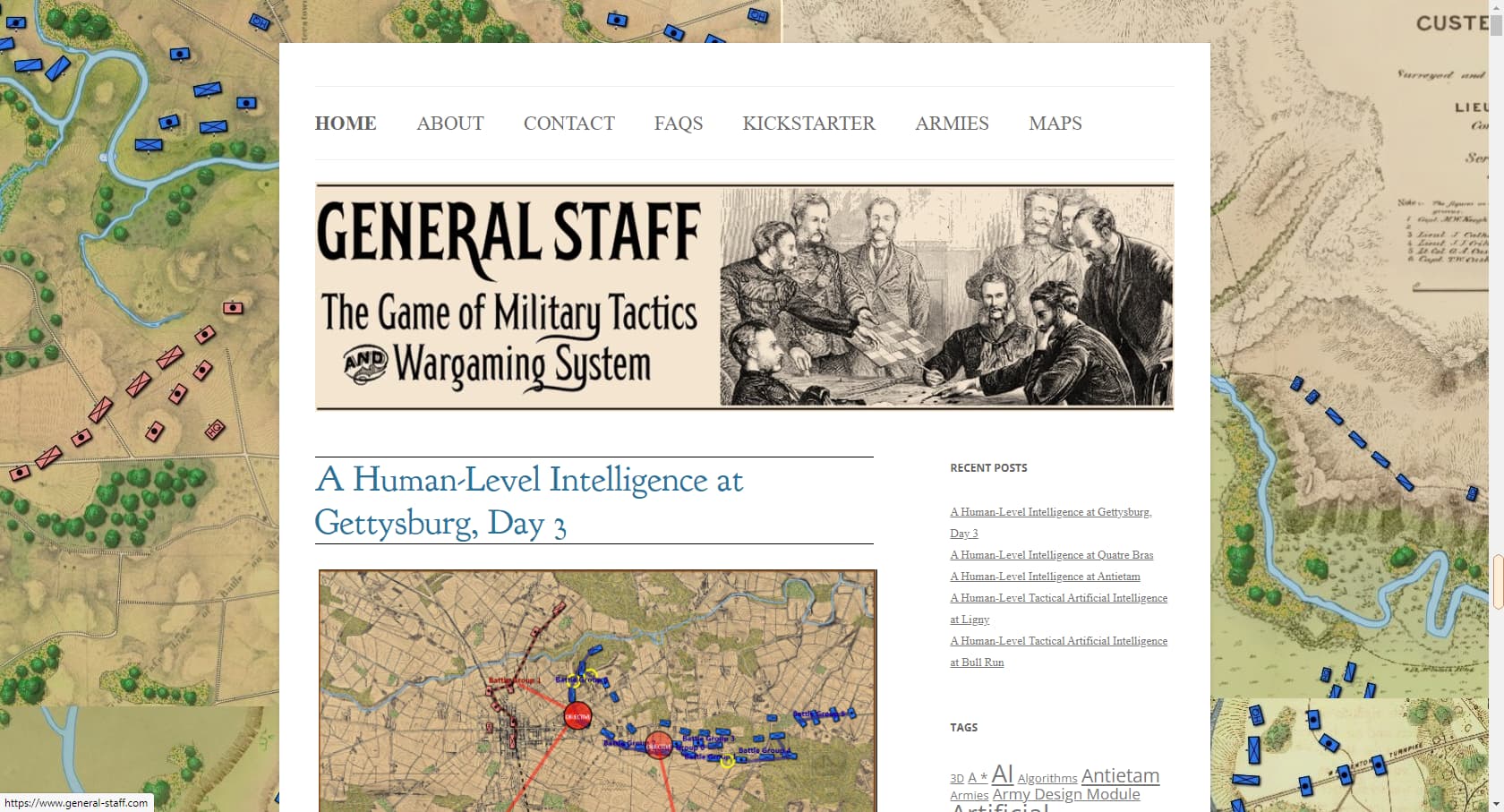1504x812 pixels.
Task: Open recent post about Gettysburg, Day 3
Action: click(x=1051, y=522)
